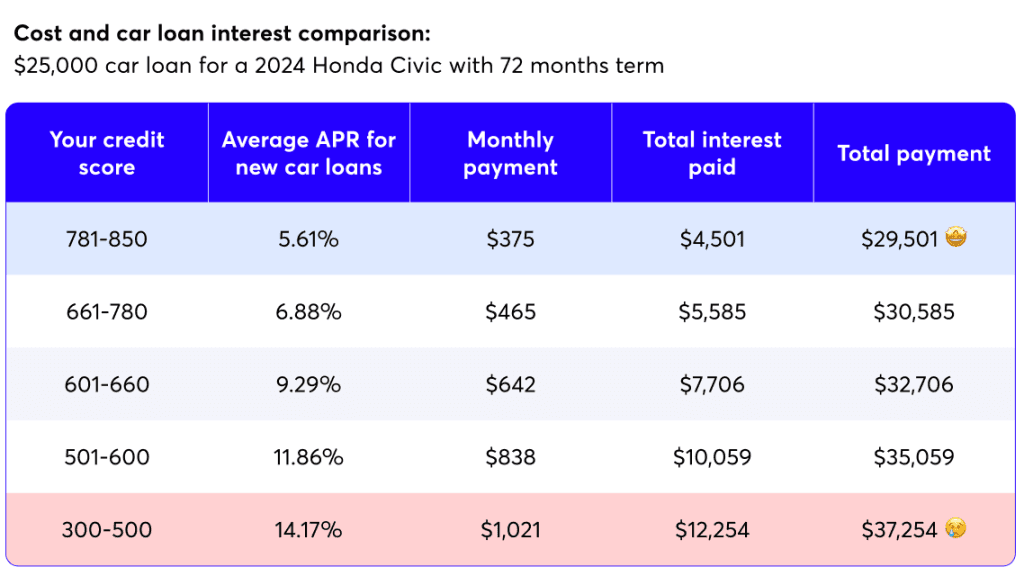Screen dimensions: 1024x576
Task: Click the sad emoji beside $37,254
Action: (x=956, y=529)
